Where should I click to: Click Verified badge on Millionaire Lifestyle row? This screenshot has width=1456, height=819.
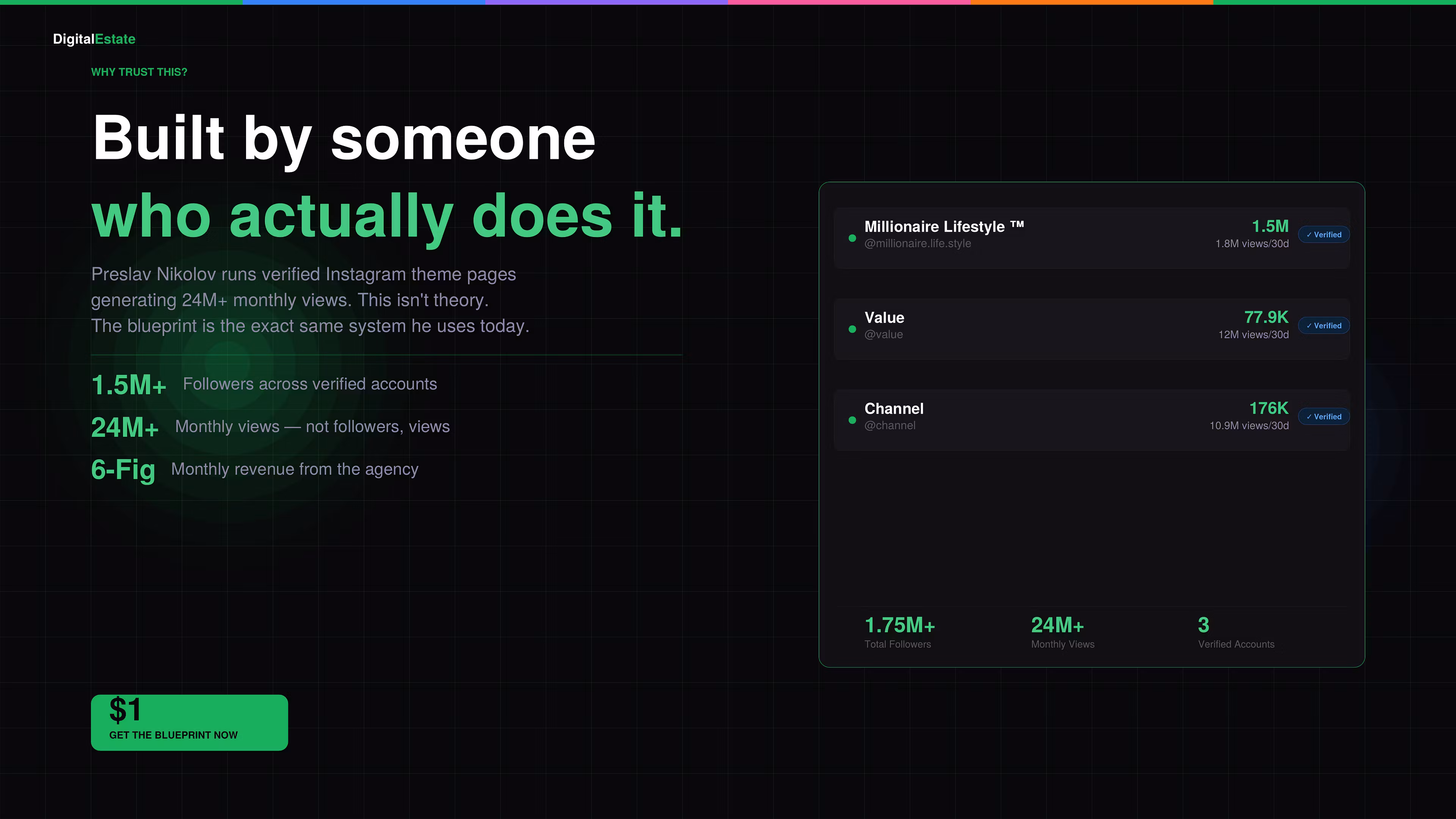(1323, 235)
